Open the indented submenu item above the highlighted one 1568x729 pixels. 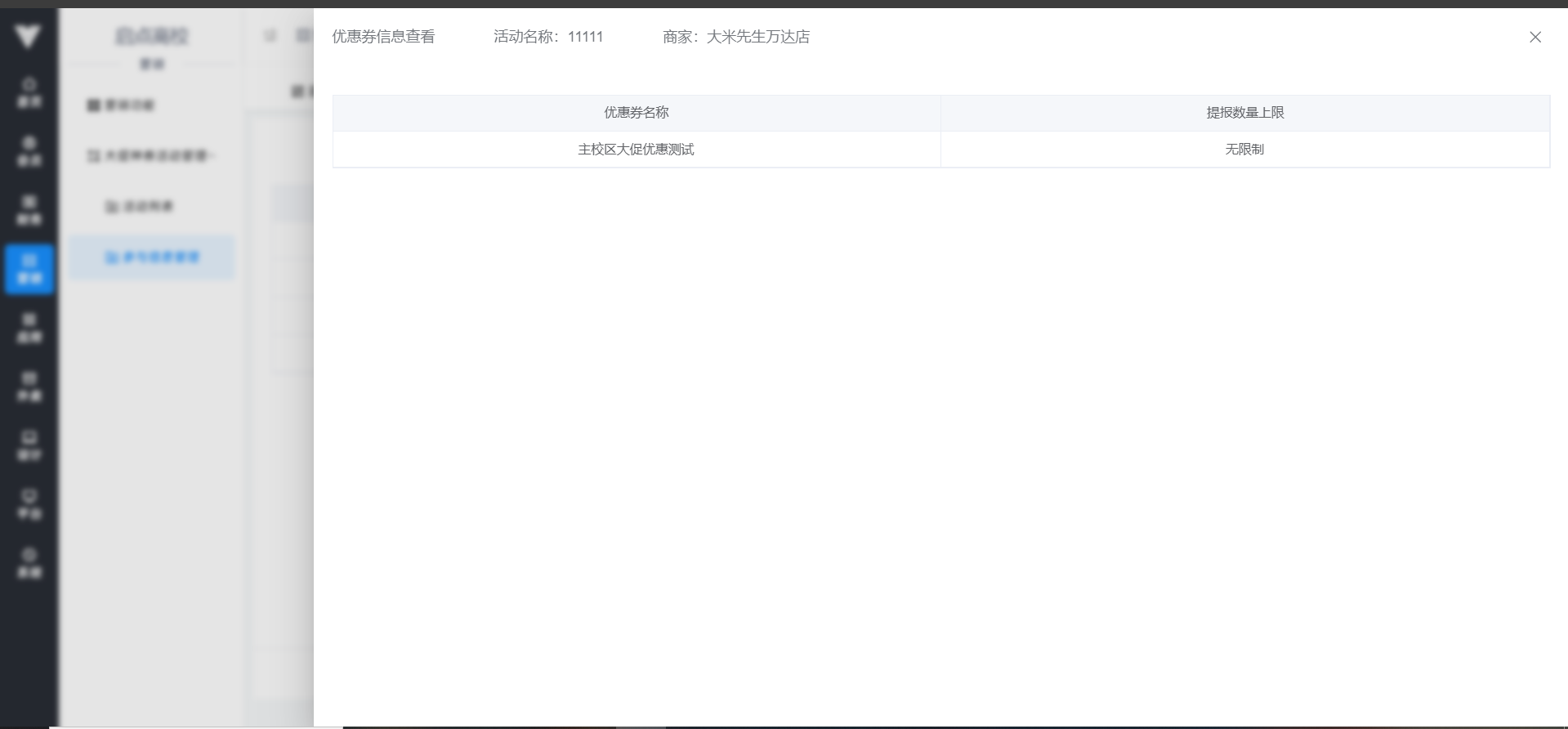tap(139, 206)
